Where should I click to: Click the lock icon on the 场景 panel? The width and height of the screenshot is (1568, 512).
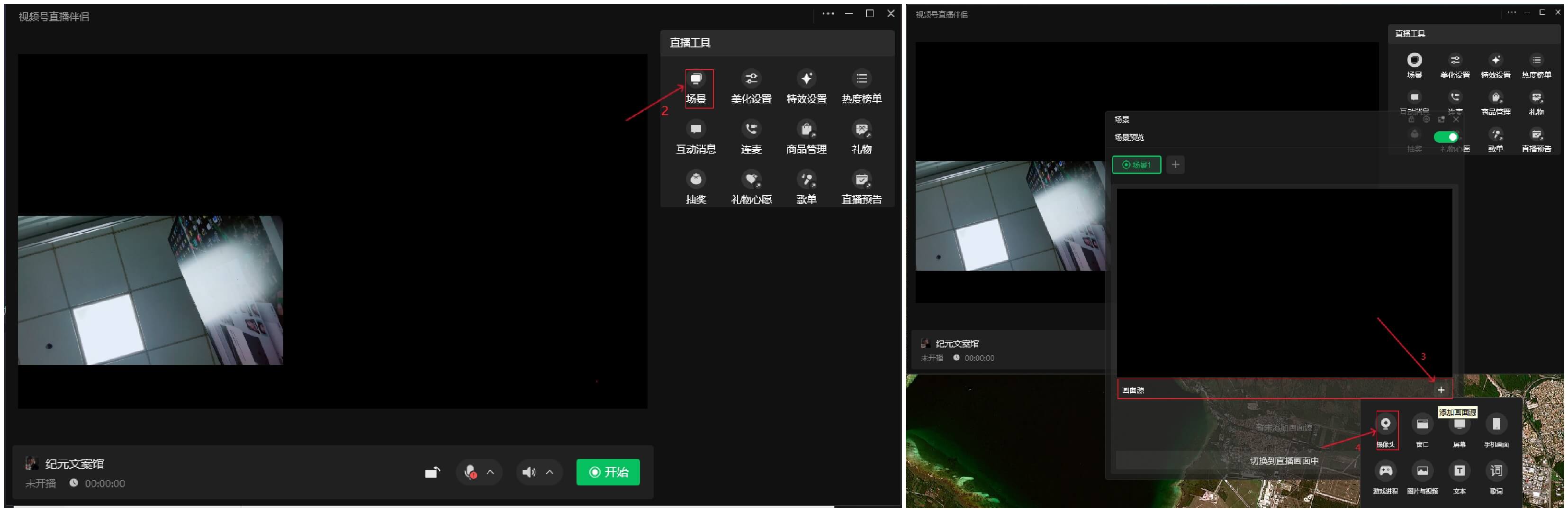1411,119
